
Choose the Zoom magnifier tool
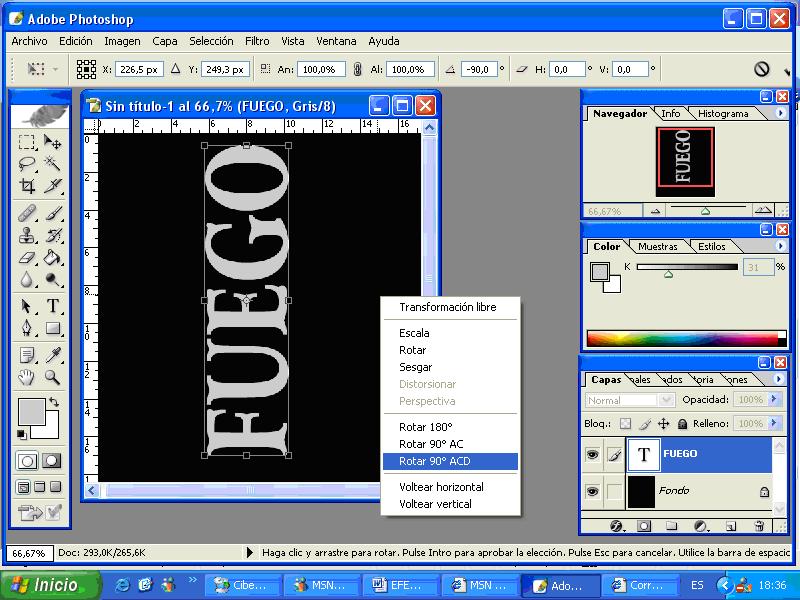[53, 377]
